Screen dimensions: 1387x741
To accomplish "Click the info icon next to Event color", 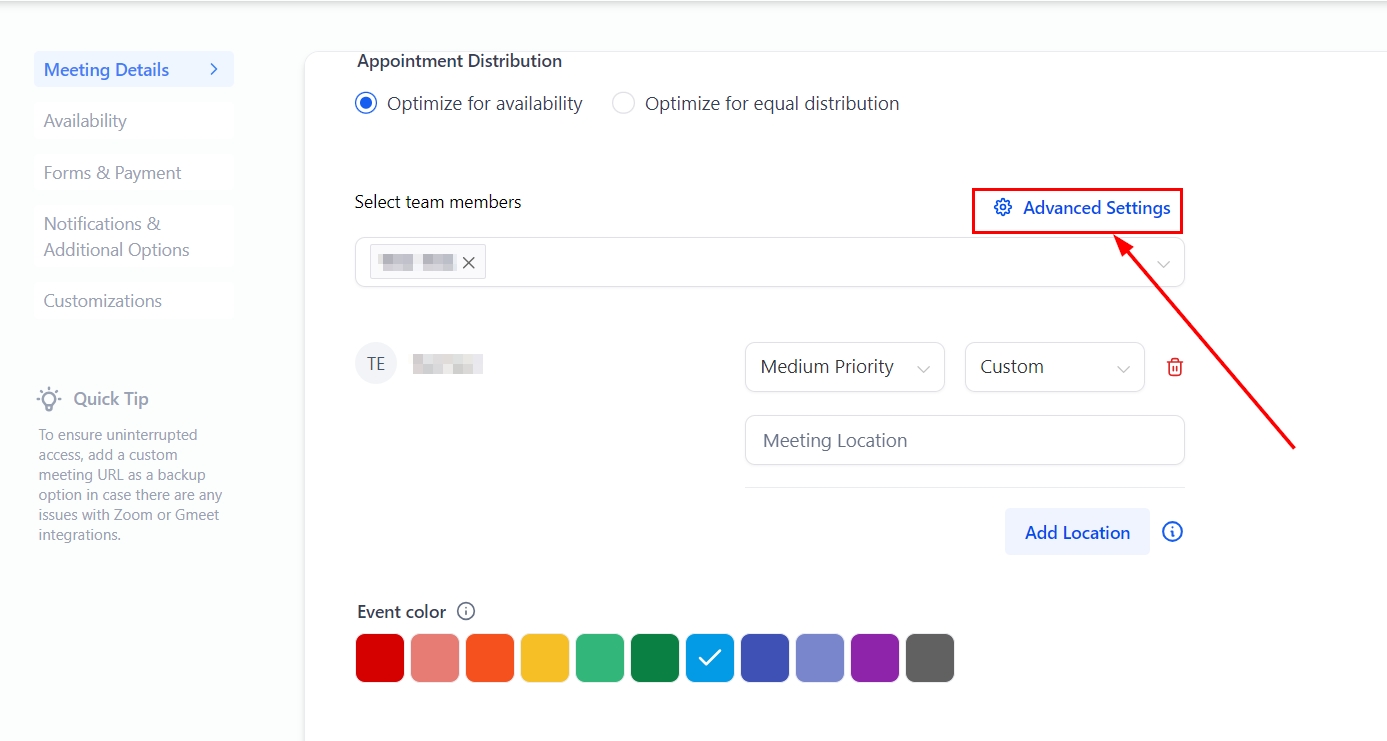I will pos(466,611).
